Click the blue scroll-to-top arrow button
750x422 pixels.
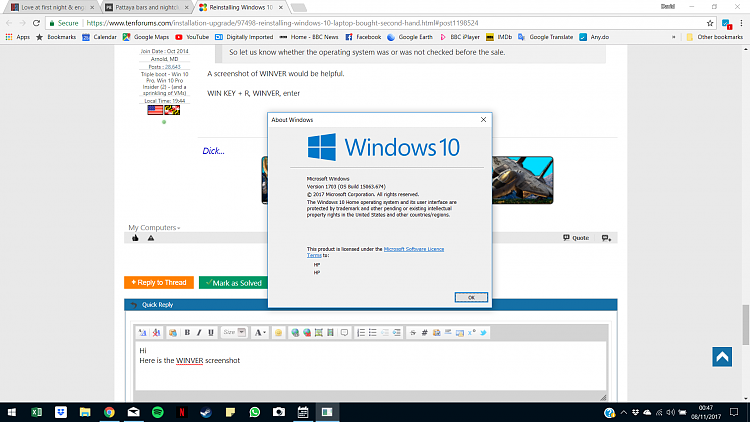(722, 357)
